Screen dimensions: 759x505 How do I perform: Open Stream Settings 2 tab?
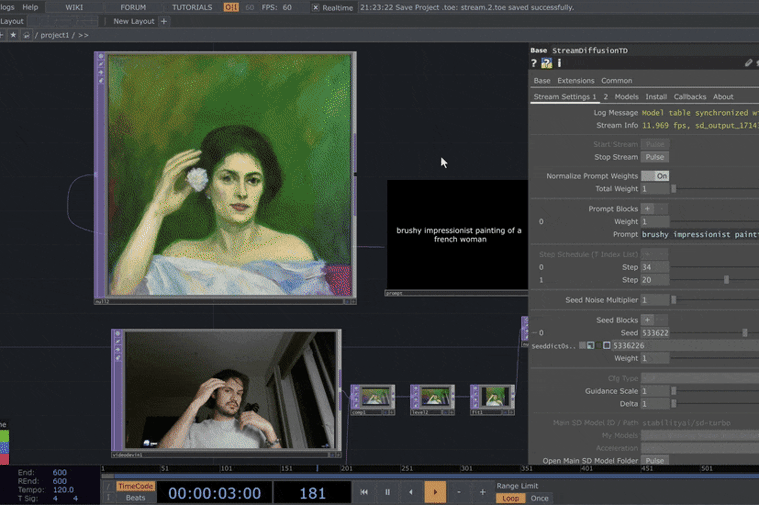606,97
